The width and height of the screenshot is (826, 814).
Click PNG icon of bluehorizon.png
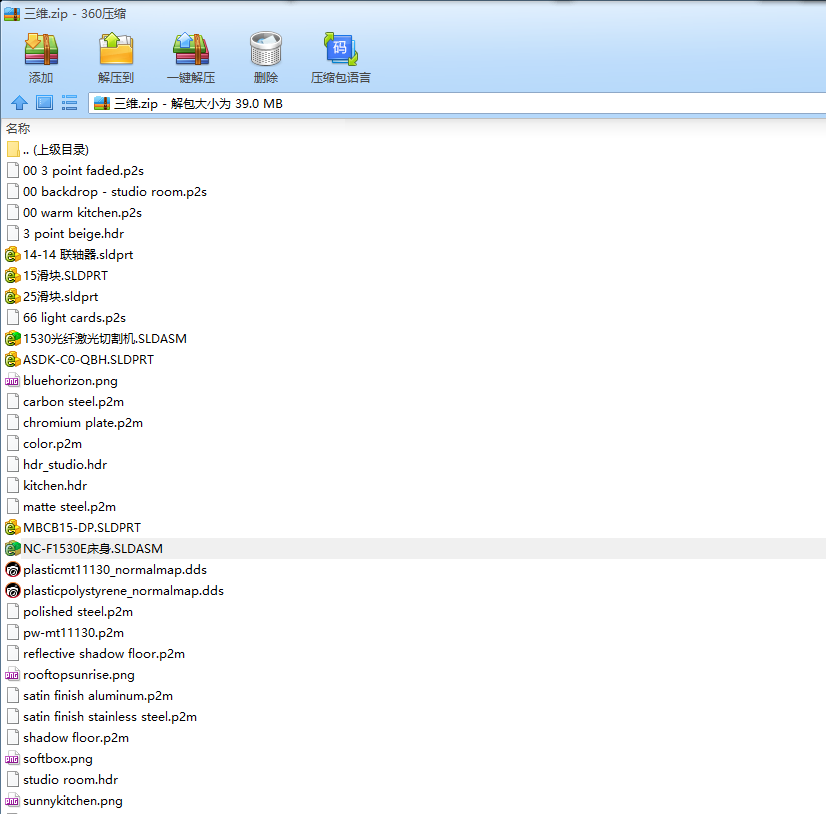12,381
